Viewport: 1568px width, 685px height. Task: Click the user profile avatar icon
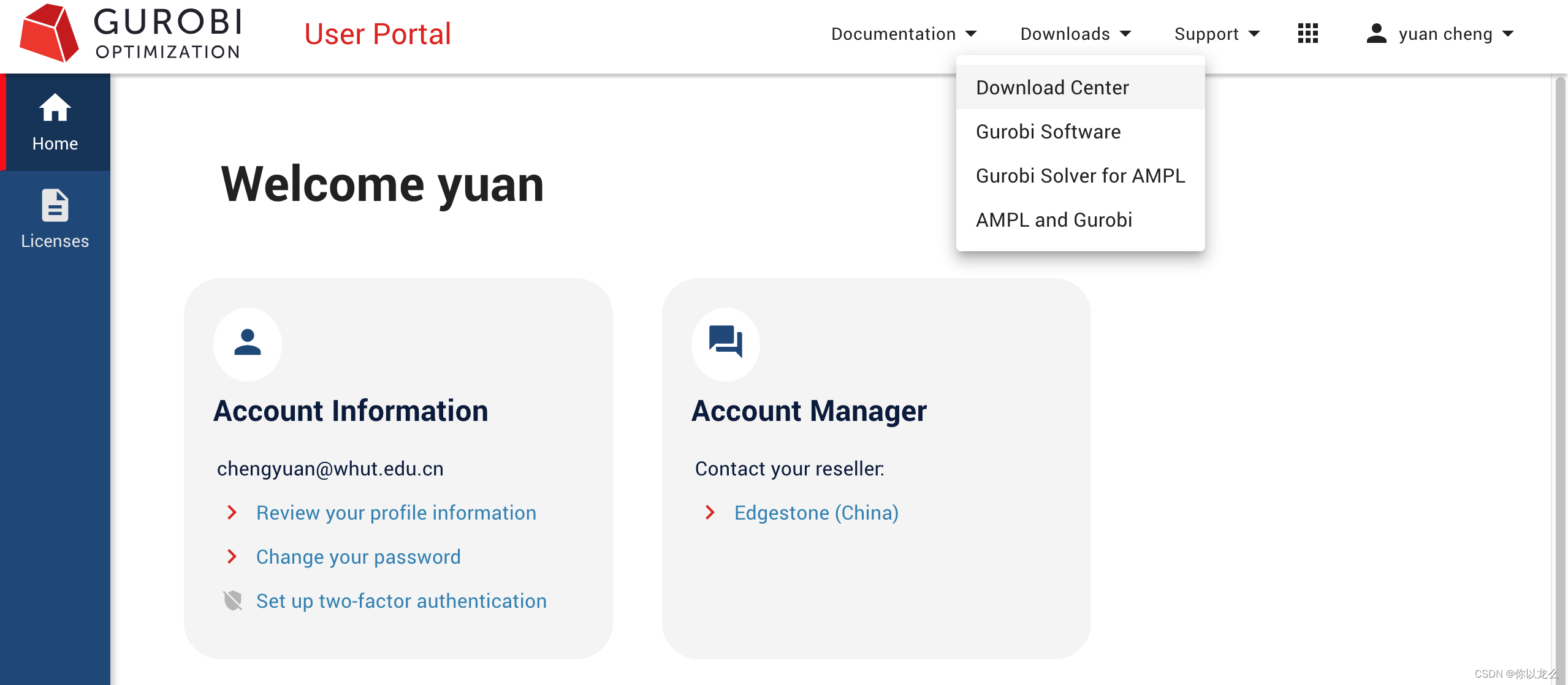coord(1376,34)
